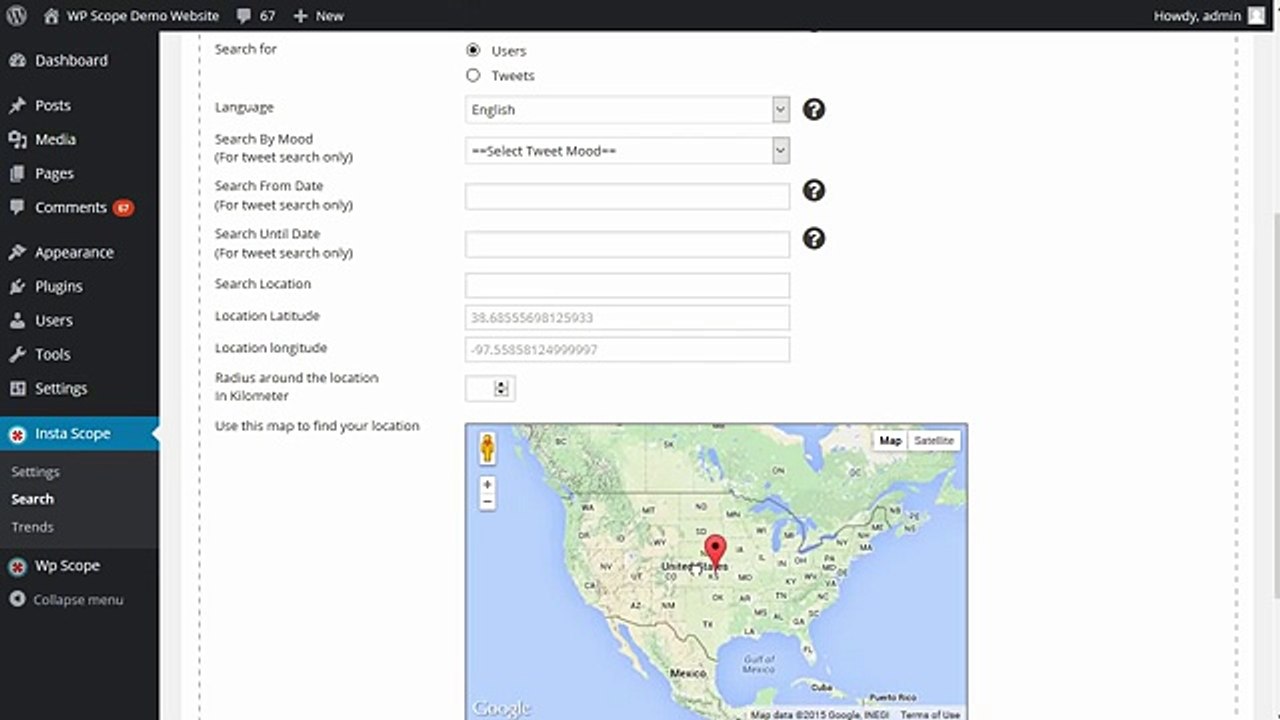
Task: Zoom in on the map
Action: click(x=487, y=485)
